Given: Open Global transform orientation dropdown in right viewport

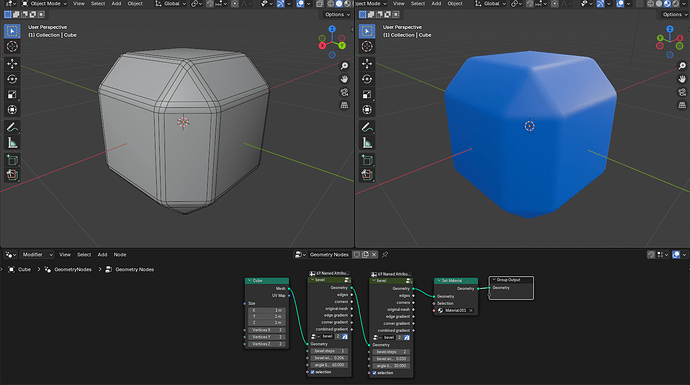Looking at the screenshot, I should 491,4.
